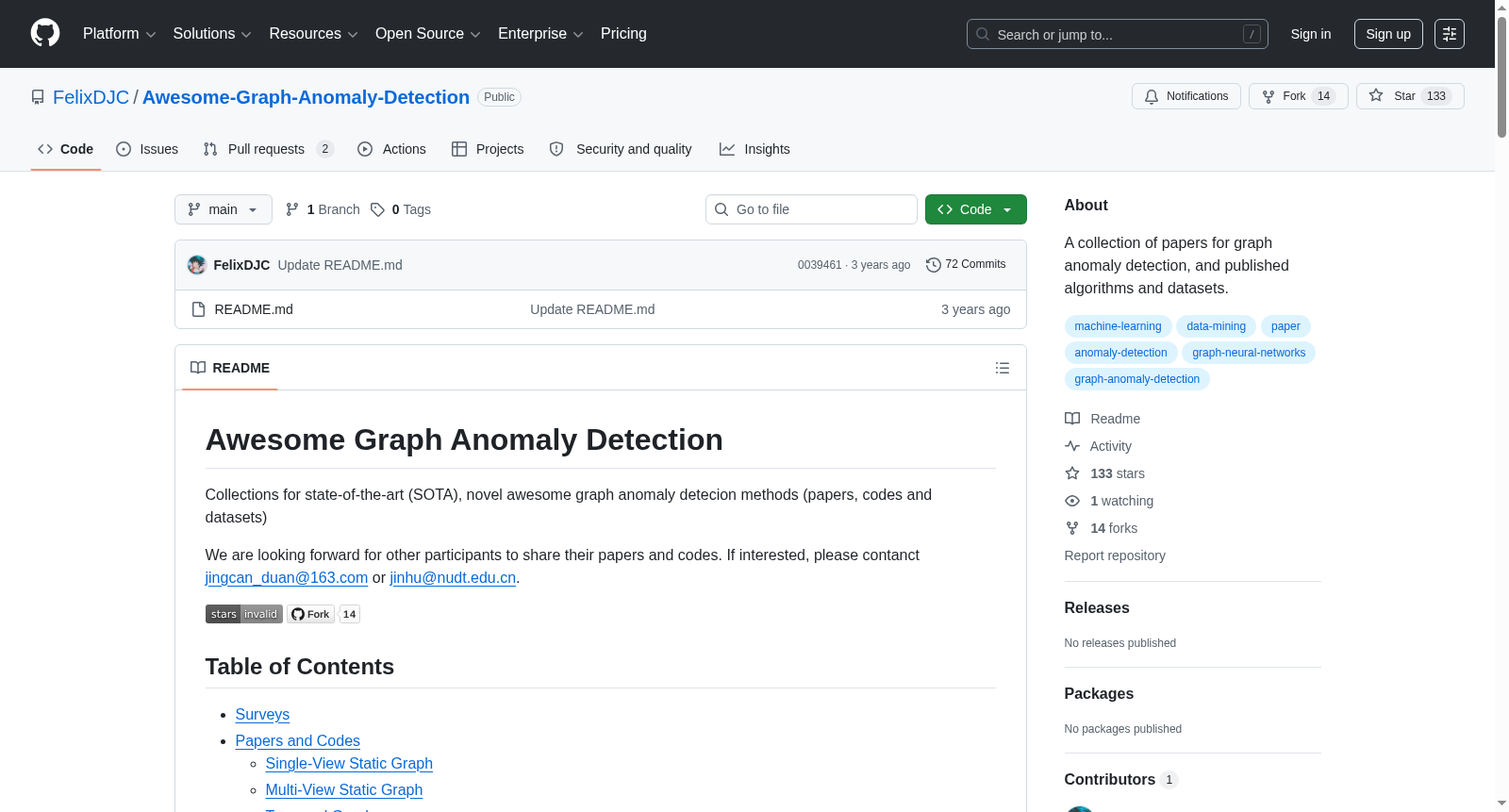This screenshot has height=812, width=1509.
Task: Select the data-mining topic tag
Action: (x=1216, y=326)
